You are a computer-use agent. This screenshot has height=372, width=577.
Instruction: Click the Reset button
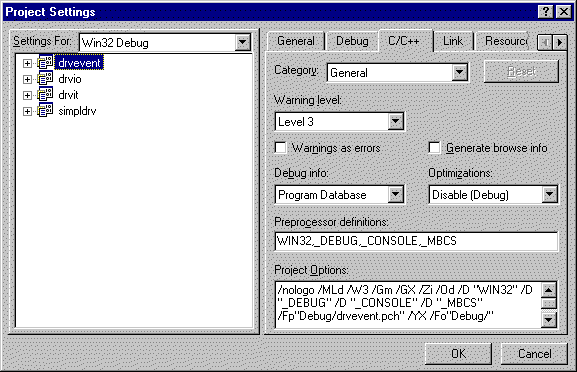coord(521,71)
